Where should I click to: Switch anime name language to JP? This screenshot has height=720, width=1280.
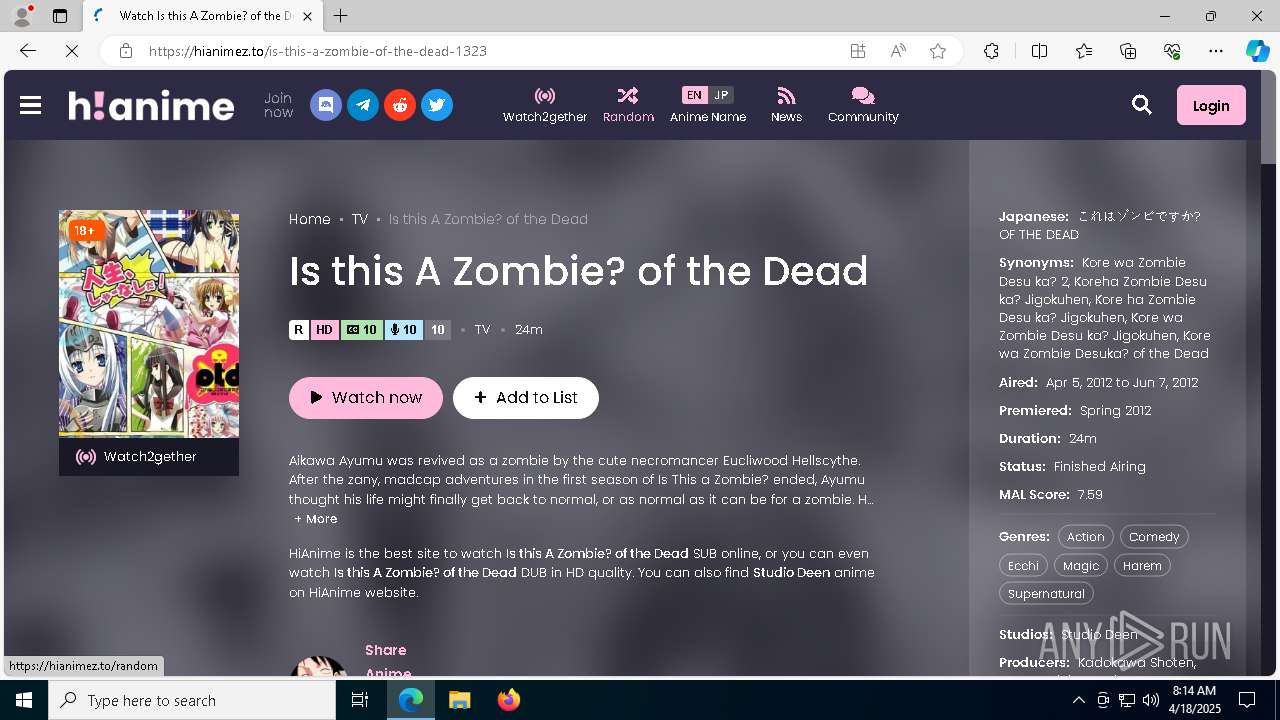pos(721,95)
